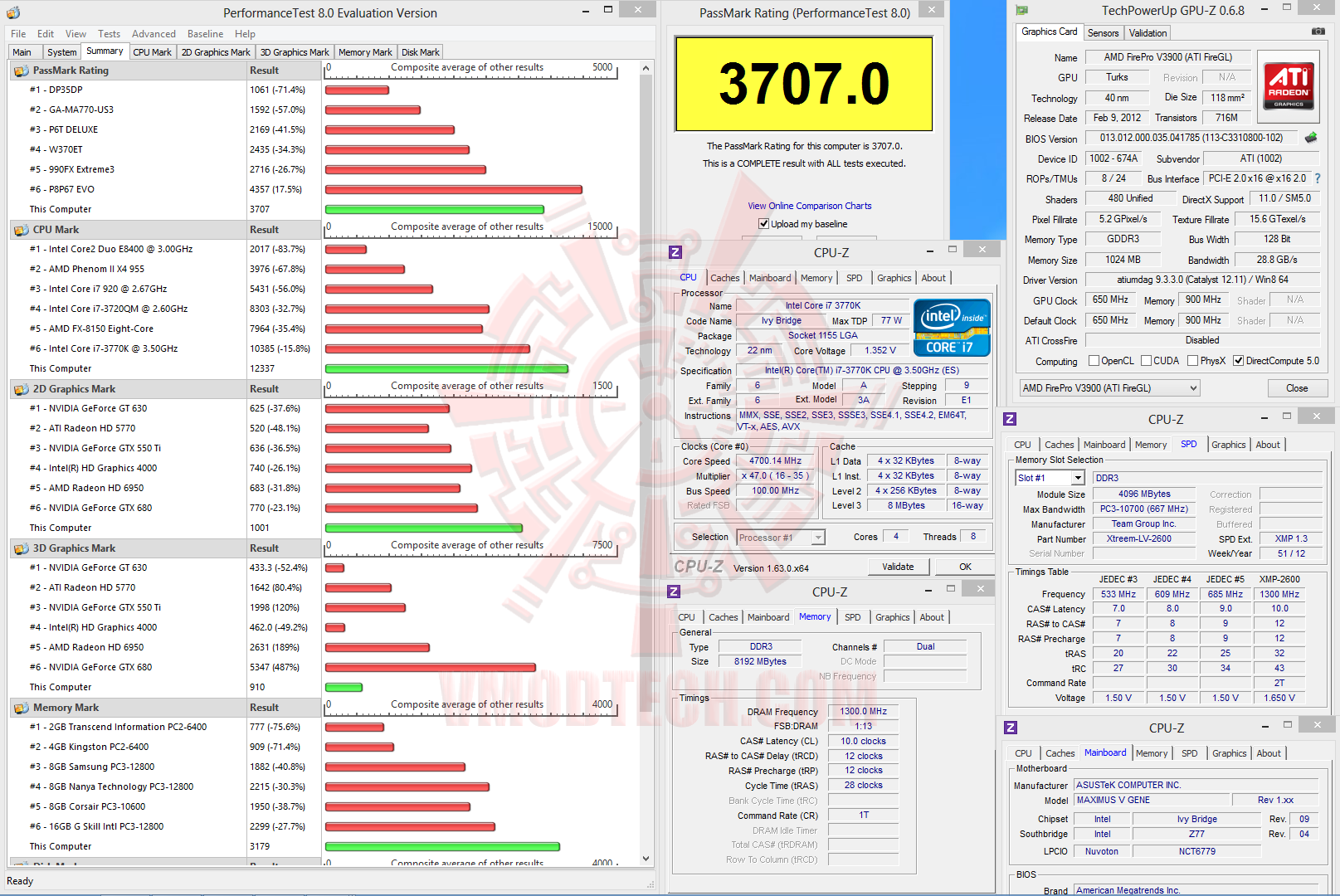Open the Processor #1 selection dropdown

click(x=780, y=538)
